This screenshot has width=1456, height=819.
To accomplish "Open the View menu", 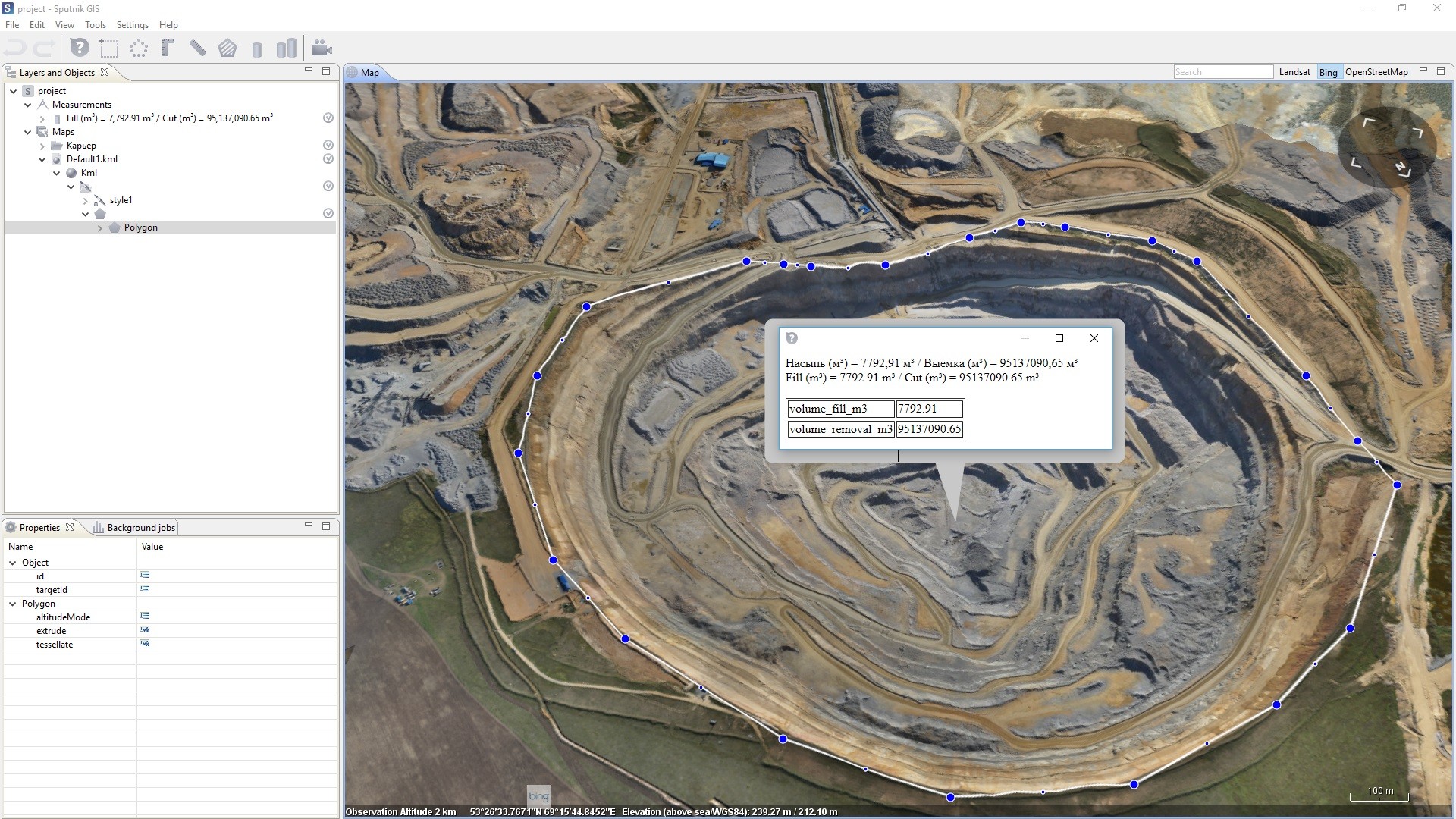I will point(65,25).
